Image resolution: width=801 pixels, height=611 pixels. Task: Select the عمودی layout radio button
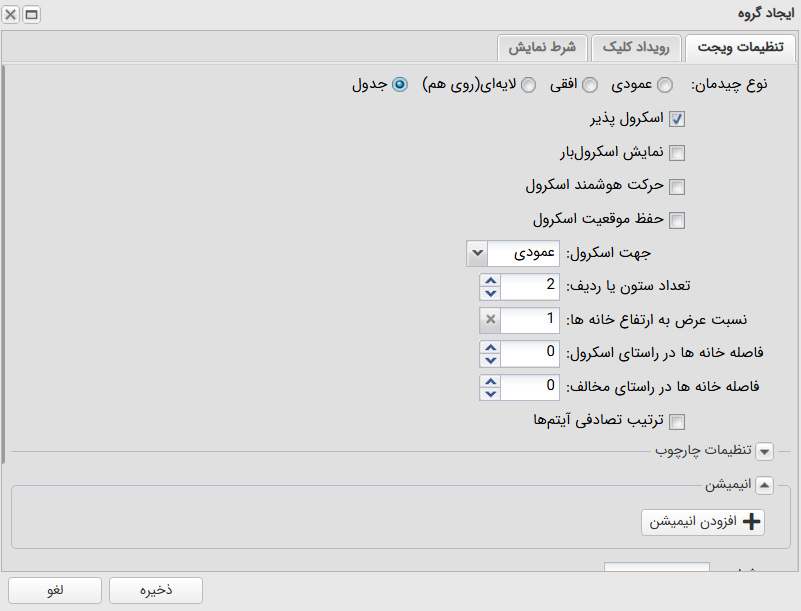click(665, 85)
